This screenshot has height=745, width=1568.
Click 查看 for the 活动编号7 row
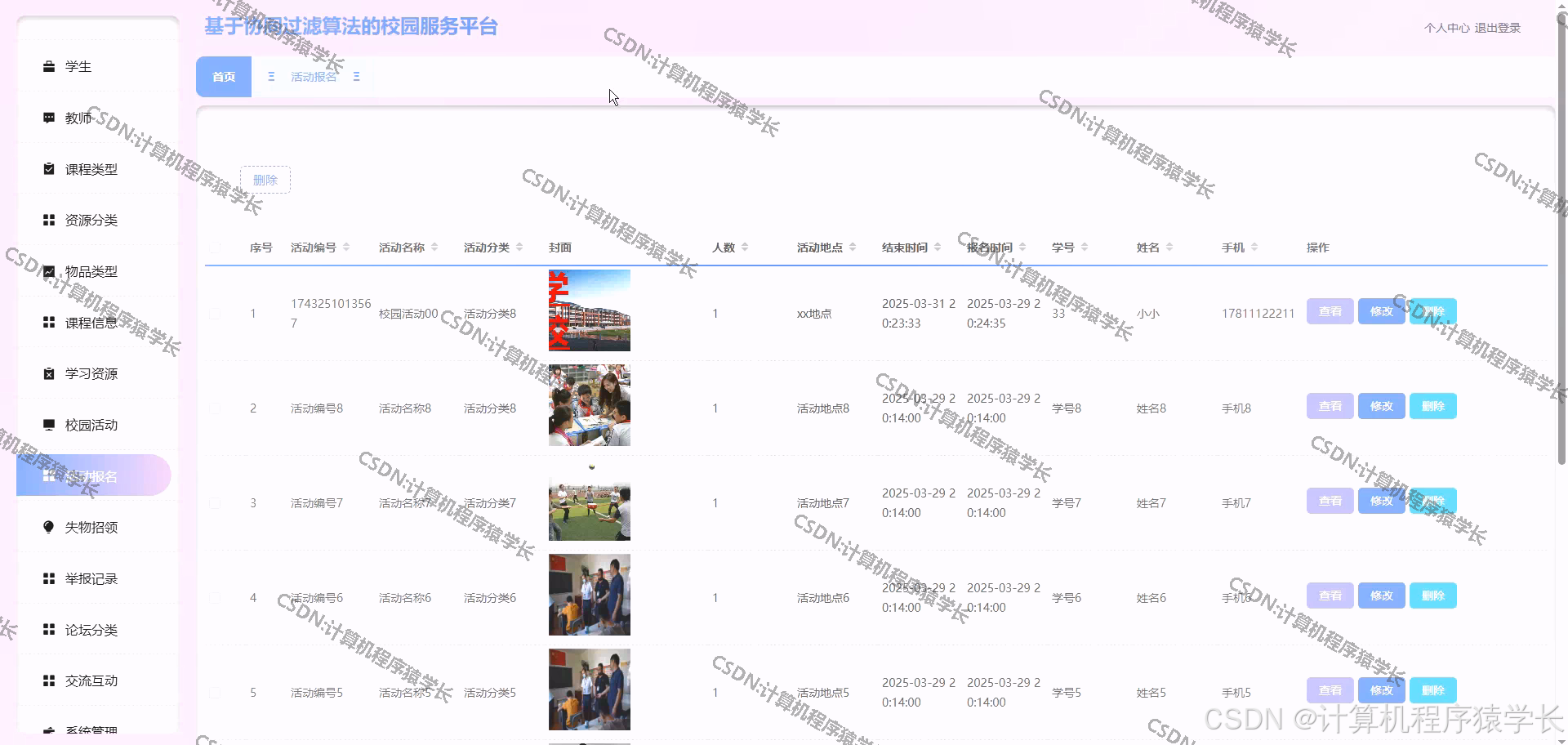click(x=1330, y=501)
